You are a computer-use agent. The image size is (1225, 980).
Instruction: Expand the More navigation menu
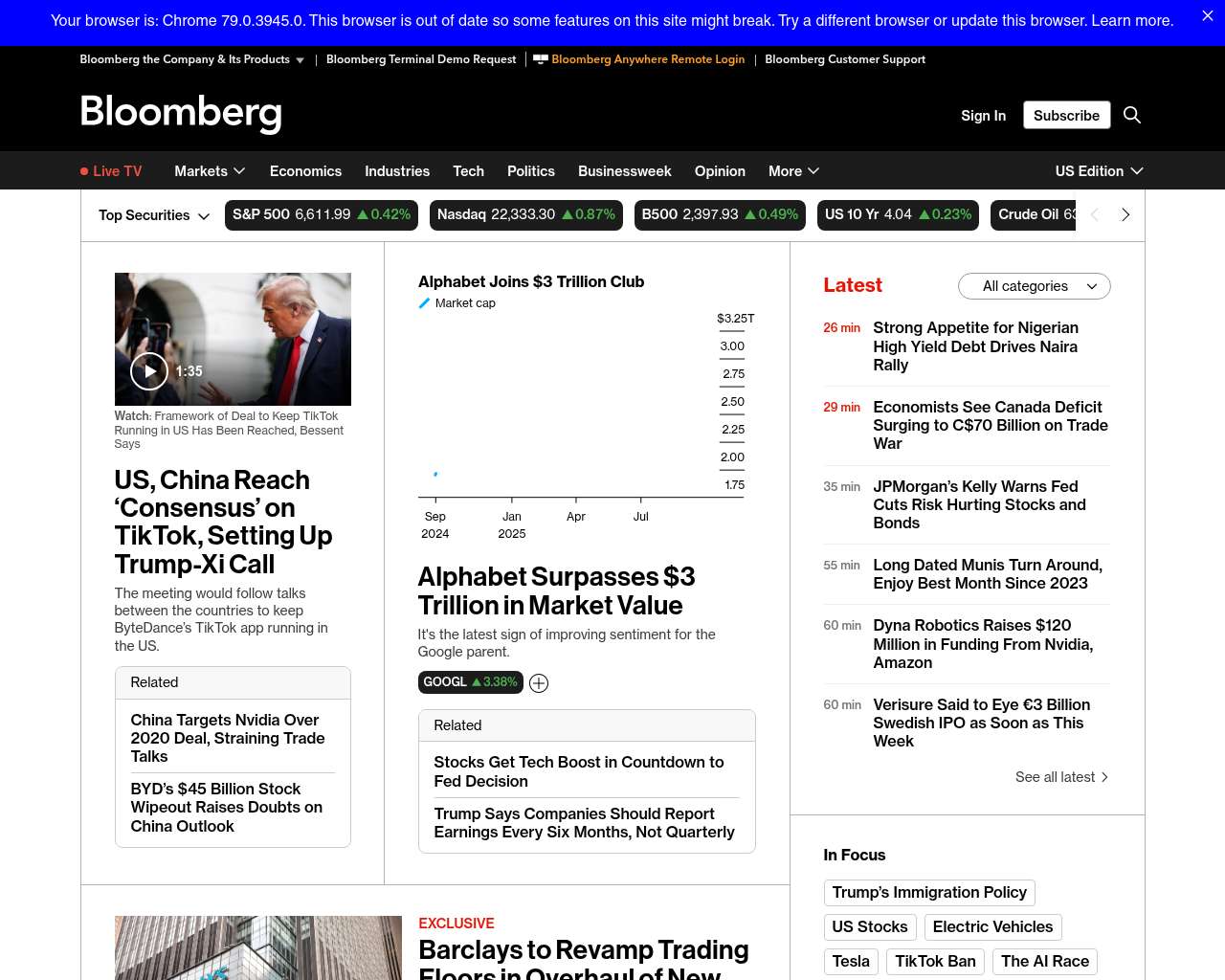(x=794, y=171)
